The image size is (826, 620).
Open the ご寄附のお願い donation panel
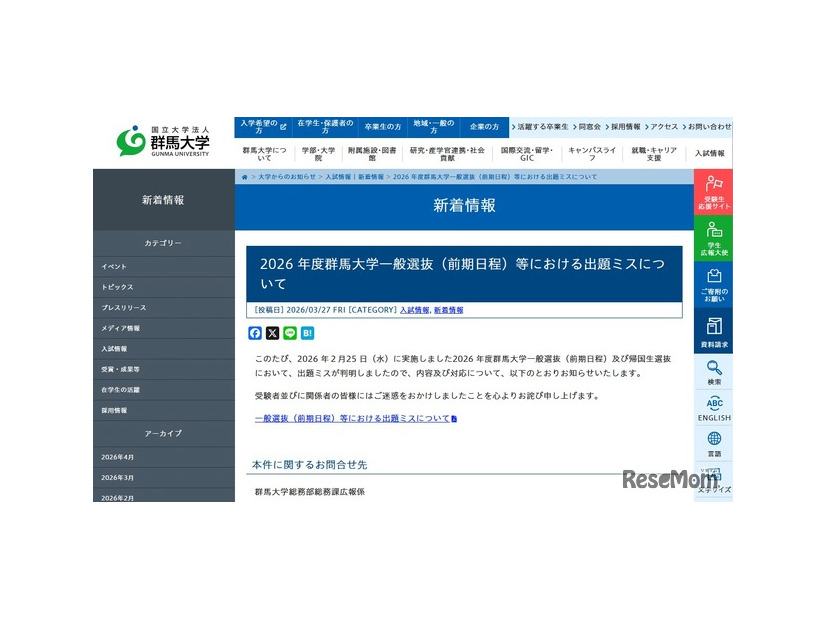[x=713, y=285]
